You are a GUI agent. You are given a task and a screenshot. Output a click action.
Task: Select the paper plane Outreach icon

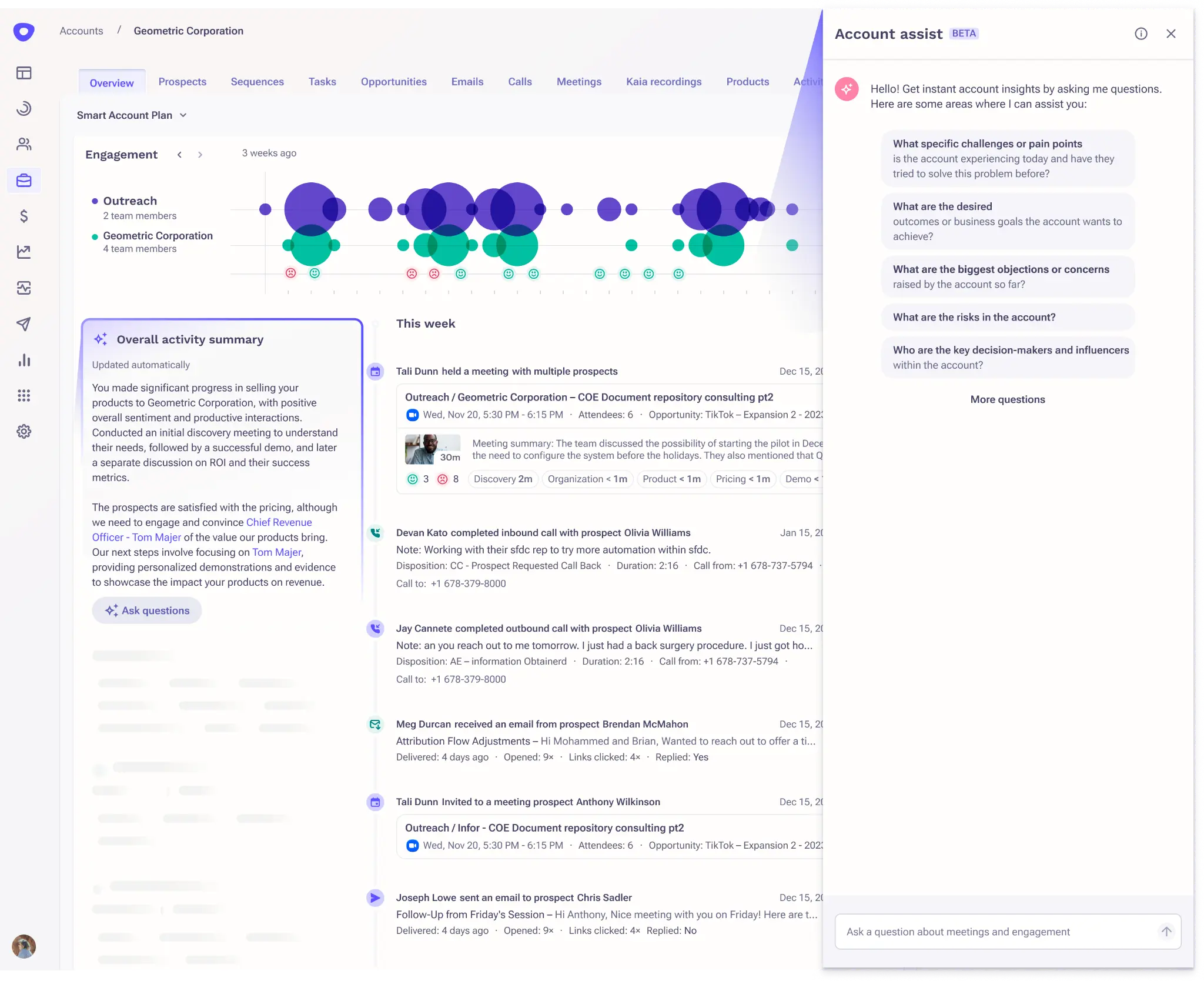click(x=24, y=324)
